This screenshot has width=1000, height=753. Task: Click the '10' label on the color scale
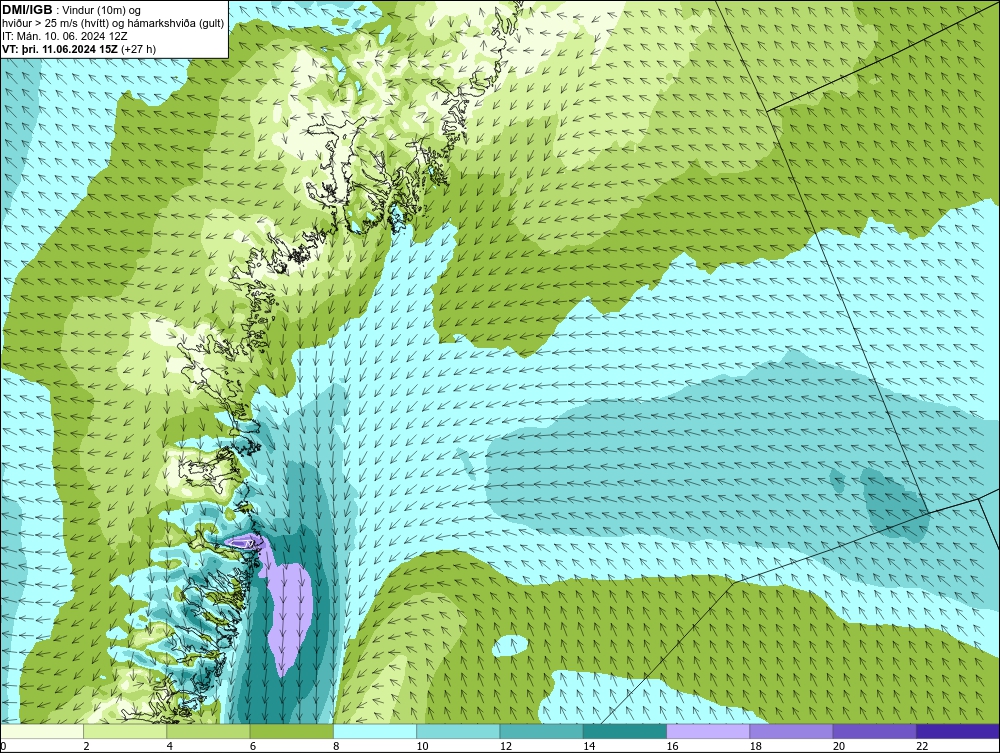422,746
